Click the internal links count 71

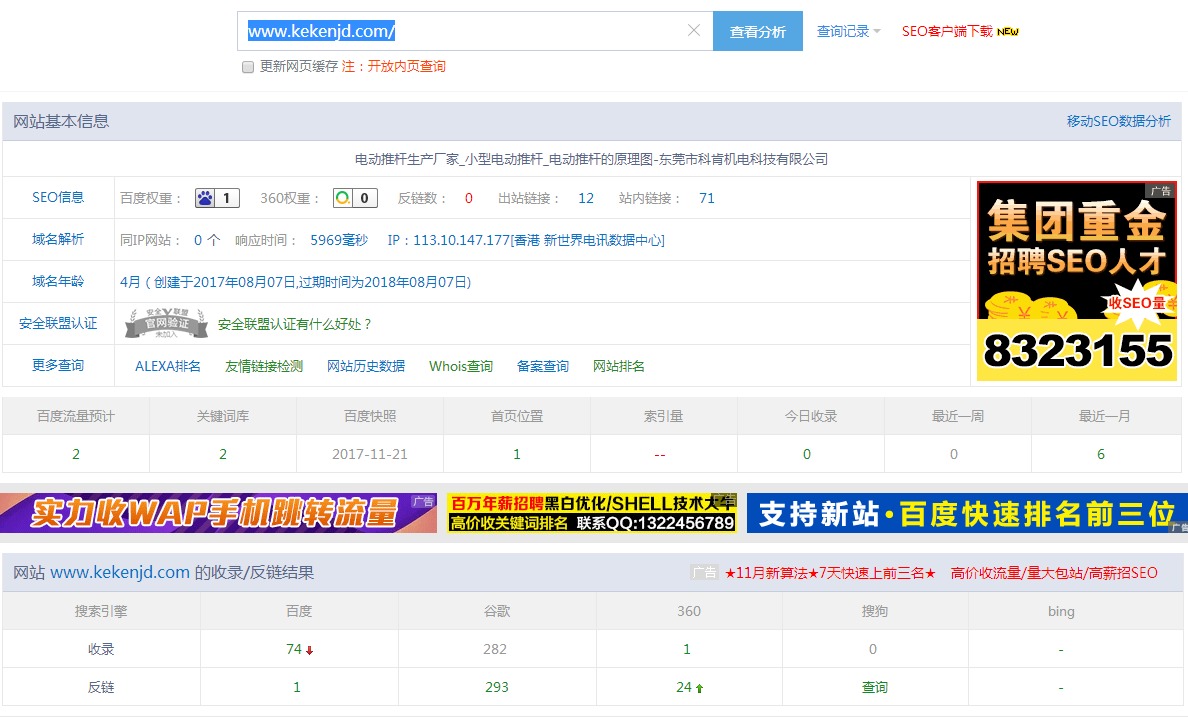707,198
